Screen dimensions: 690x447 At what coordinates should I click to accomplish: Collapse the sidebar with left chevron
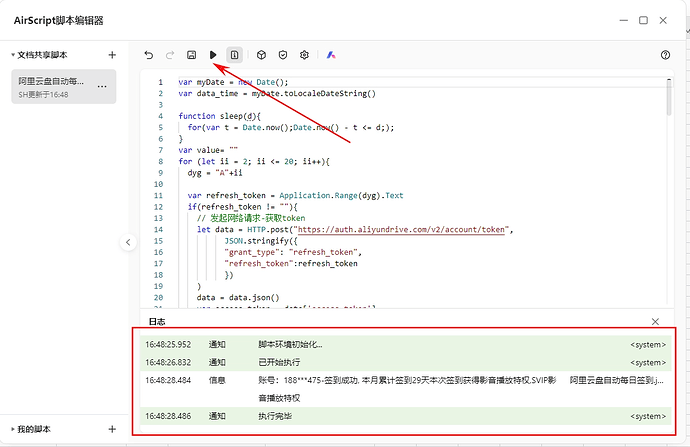point(128,242)
